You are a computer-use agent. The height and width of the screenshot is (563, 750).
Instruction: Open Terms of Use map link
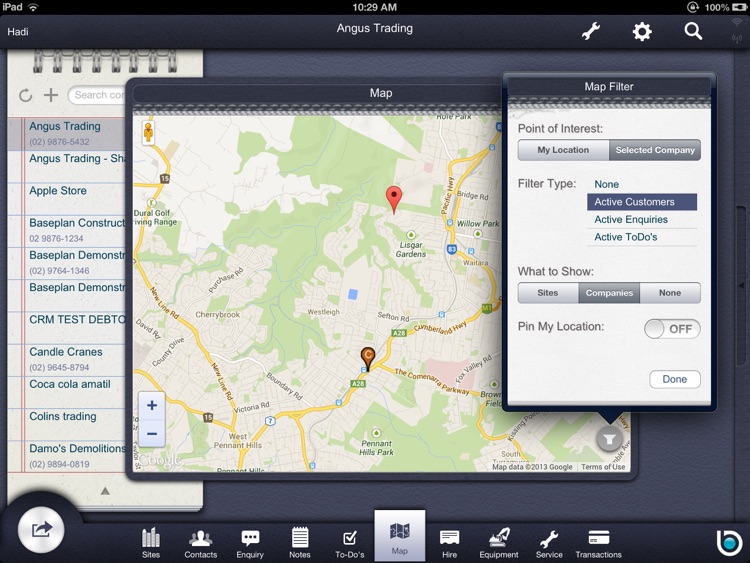coord(603,467)
